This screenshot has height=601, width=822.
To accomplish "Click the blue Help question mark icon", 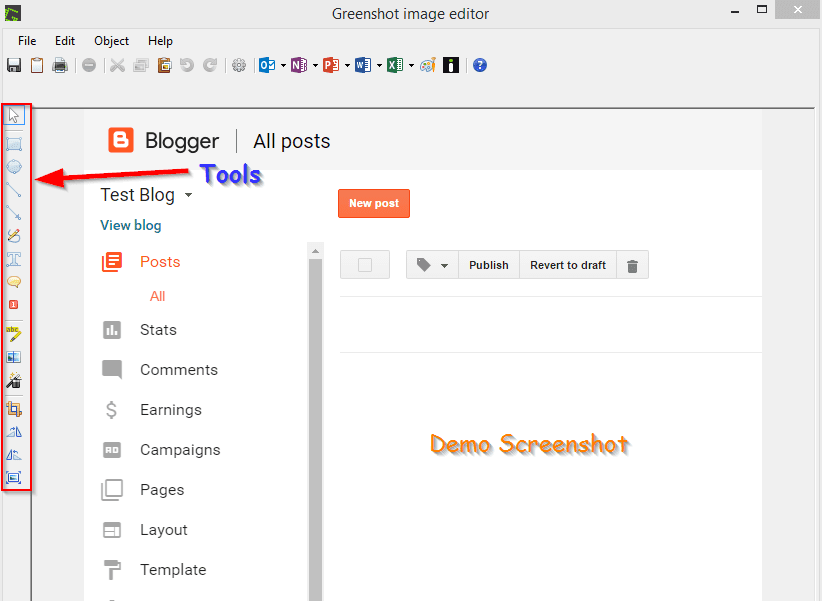I will [480, 66].
